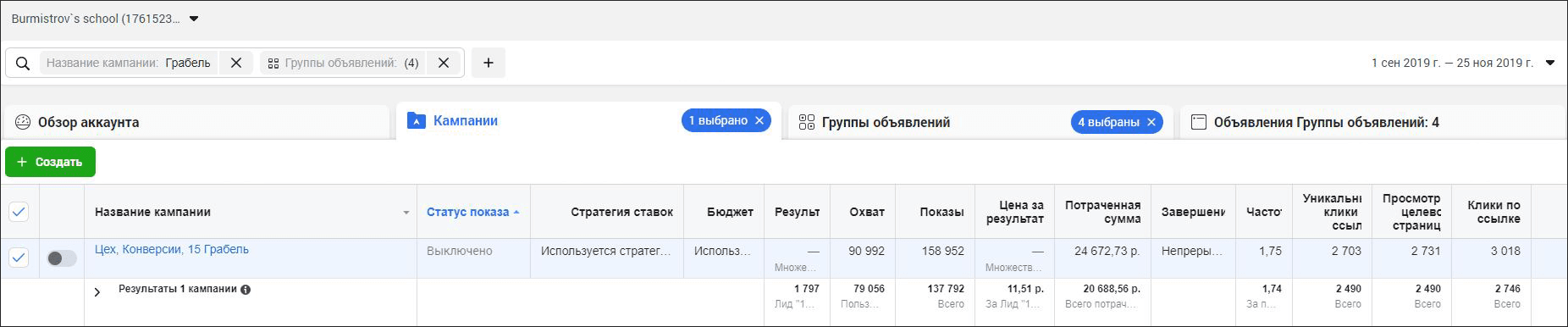
Task: Open the Цех, Конверсии, 15 Грабель campaign link
Action: point(172,249)
